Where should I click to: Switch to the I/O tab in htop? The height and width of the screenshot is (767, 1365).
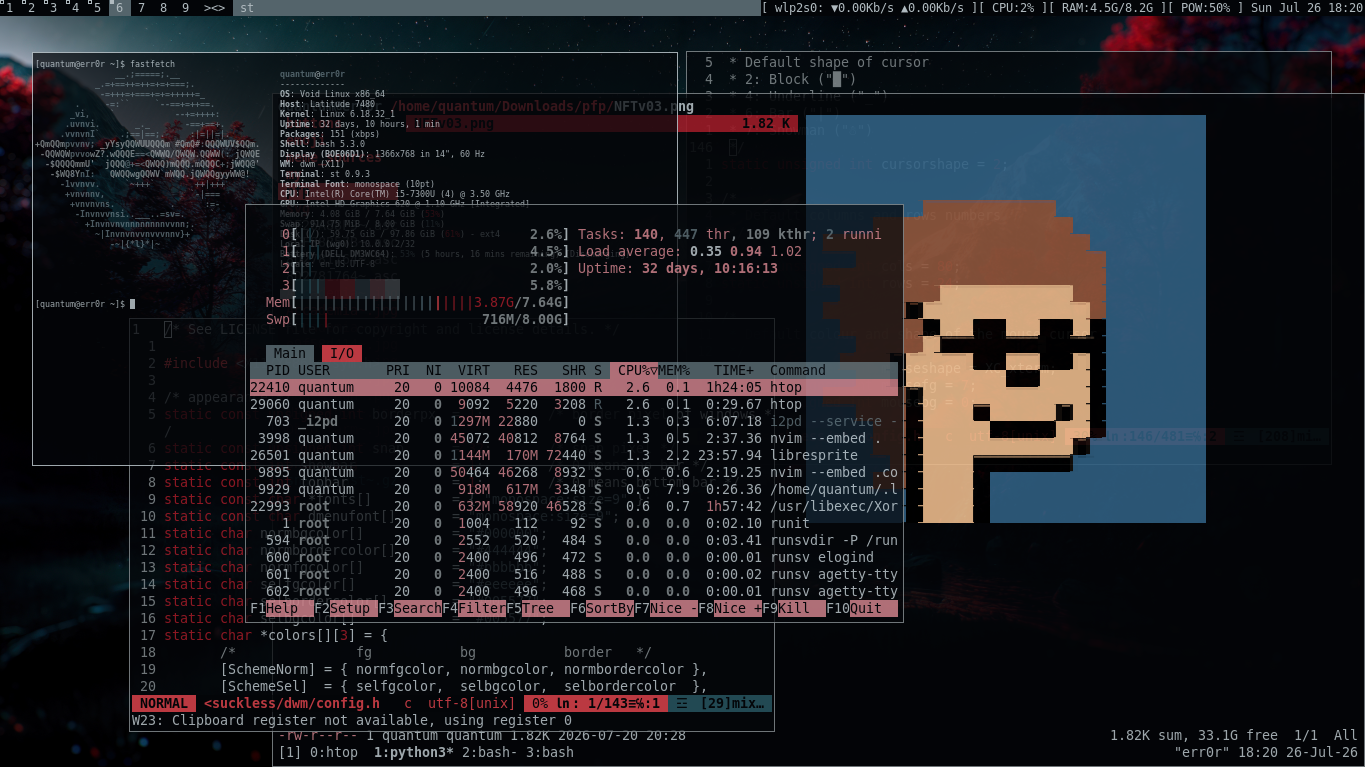(342, 353)
